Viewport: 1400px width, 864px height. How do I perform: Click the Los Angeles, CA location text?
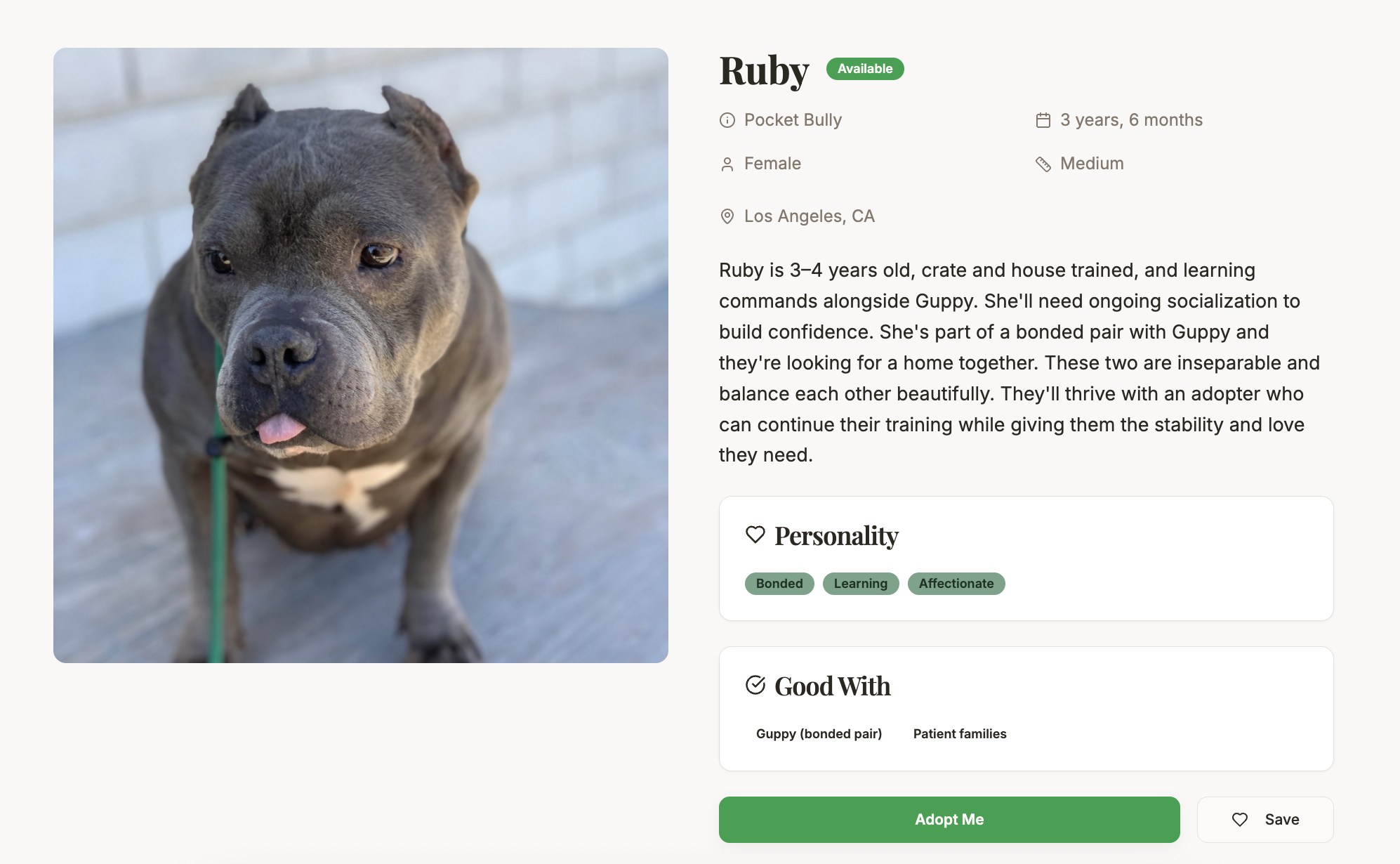pyautogui.click(x=810, y=216)
